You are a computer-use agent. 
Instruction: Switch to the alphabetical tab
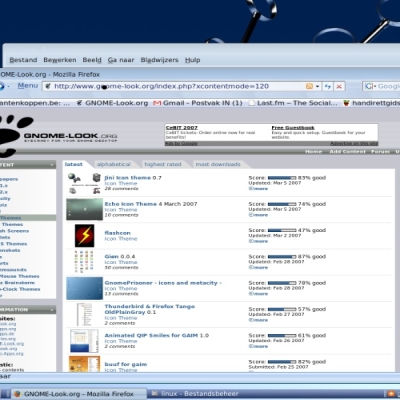[x=114, y=164]
